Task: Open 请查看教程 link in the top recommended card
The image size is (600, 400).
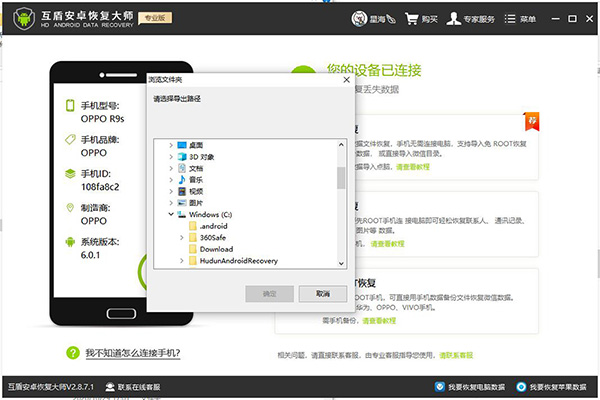Action: click(413, 167)
